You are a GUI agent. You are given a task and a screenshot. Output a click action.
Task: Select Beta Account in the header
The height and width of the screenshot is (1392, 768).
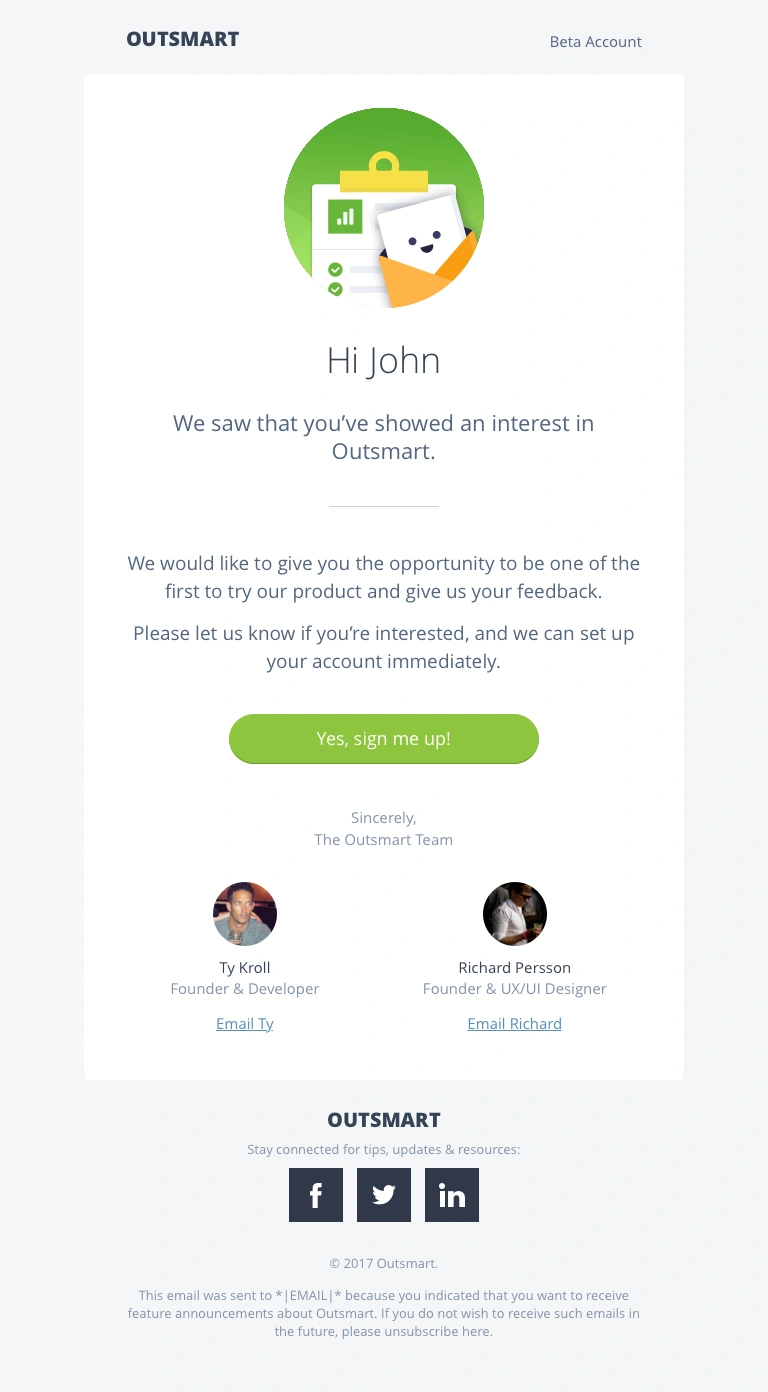pyautogui.click(x=595, y=42)
